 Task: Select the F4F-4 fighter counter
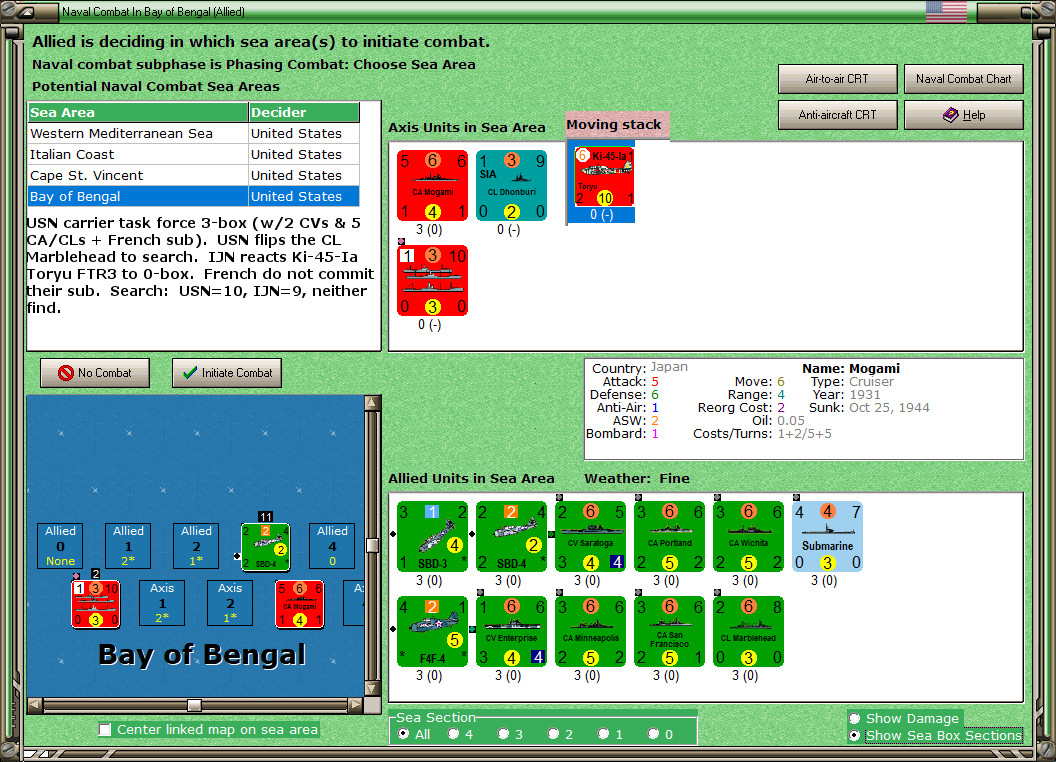pos(432,631)
